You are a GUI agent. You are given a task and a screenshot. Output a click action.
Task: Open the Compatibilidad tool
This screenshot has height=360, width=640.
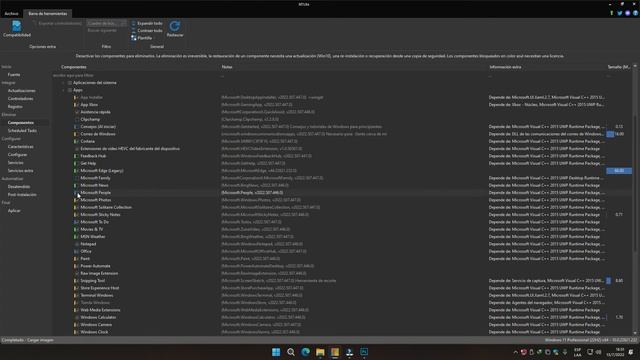pyautogui.click(x=17, y=29)
